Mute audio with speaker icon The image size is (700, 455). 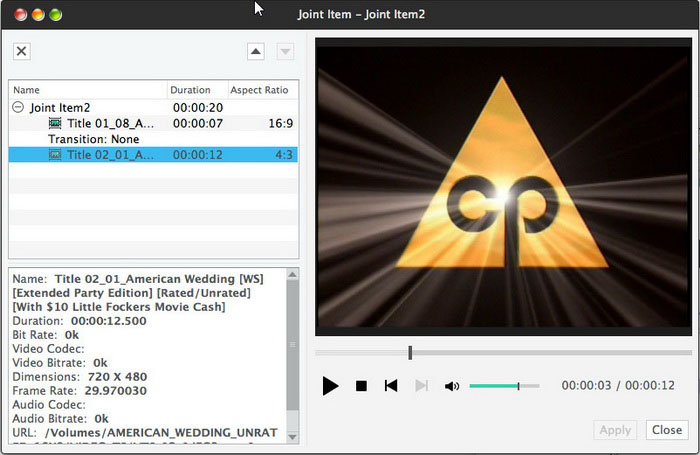[x=452, y=386]
